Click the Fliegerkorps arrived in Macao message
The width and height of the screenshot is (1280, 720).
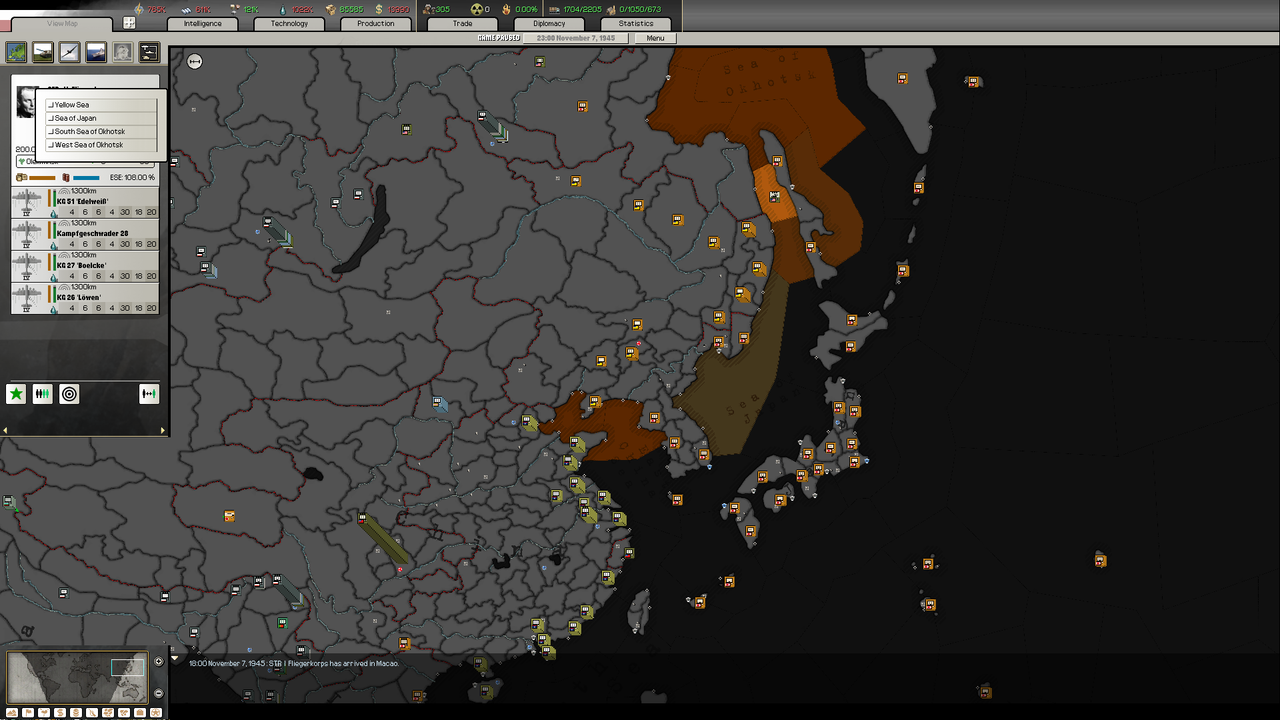pyautogui.click(x=294, y=663)
